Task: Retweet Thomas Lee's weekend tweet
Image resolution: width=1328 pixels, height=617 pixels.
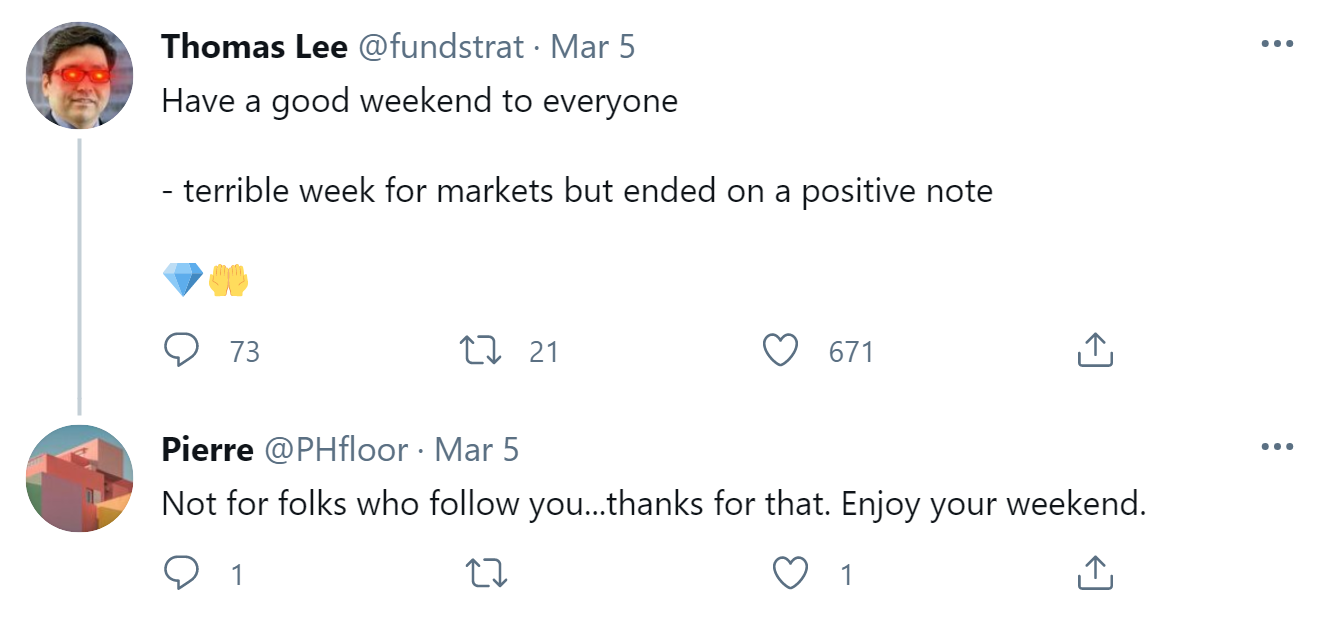Action: coord(481,351)
